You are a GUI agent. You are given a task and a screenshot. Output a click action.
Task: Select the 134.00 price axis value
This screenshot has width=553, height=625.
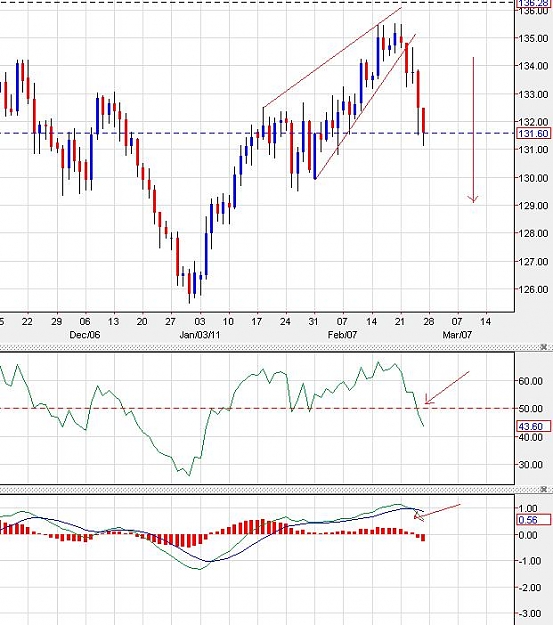533,66
